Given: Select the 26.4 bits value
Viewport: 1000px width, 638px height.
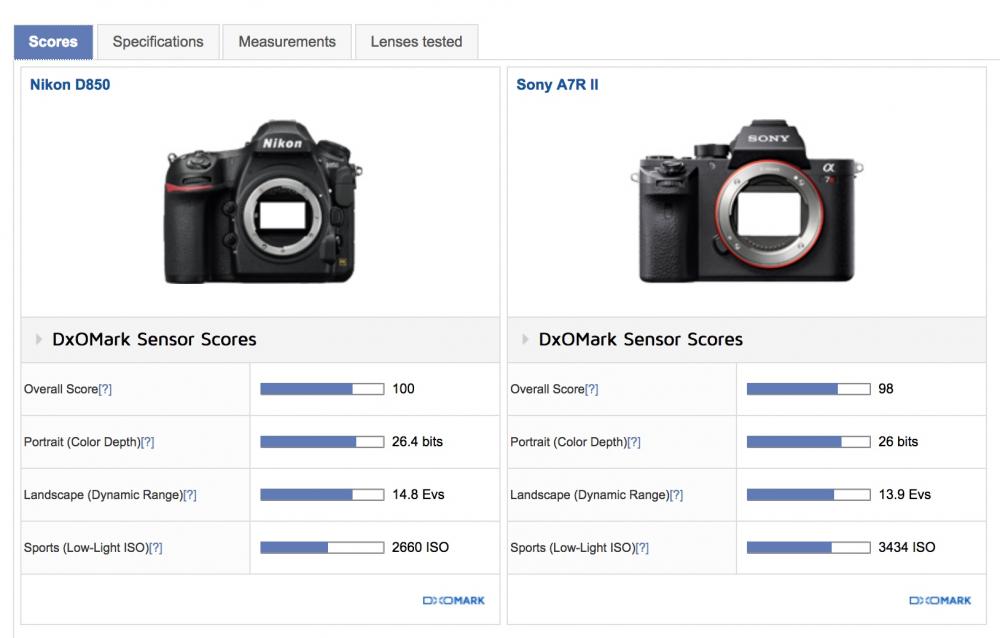Looking at the screenshot, I should pos(417,441).
